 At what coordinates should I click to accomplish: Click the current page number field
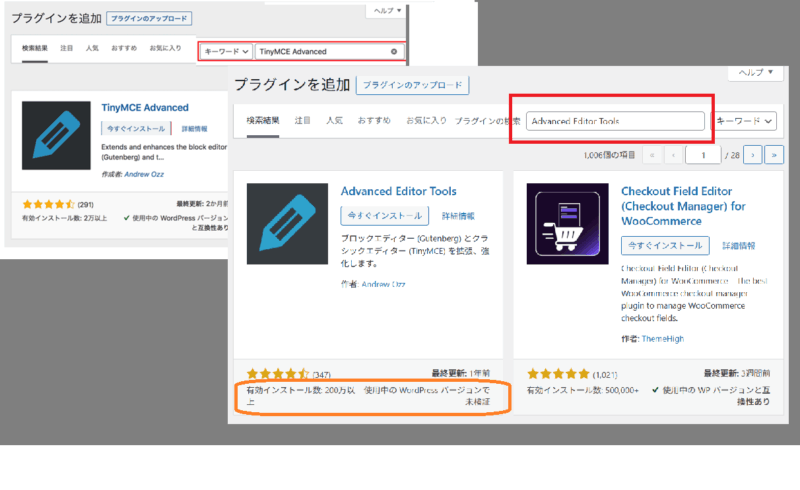click(x=703, y=155)
